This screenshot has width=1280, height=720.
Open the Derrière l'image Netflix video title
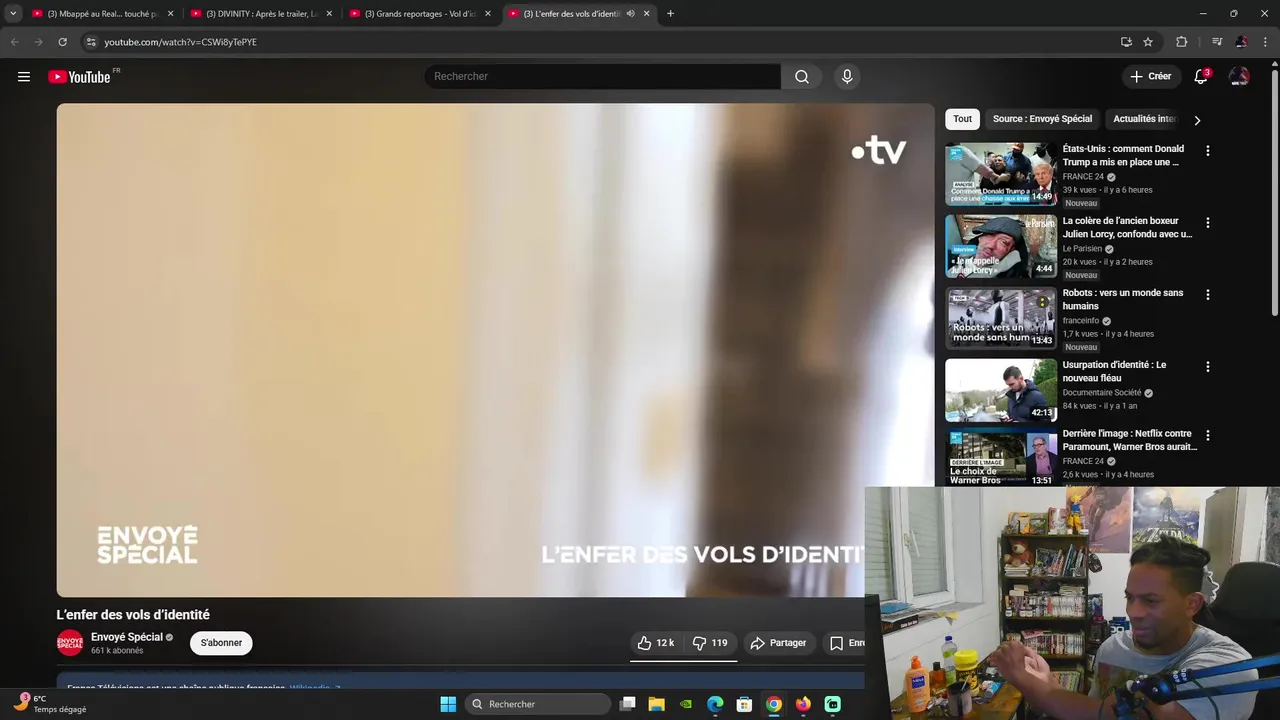click(1129, 441)
